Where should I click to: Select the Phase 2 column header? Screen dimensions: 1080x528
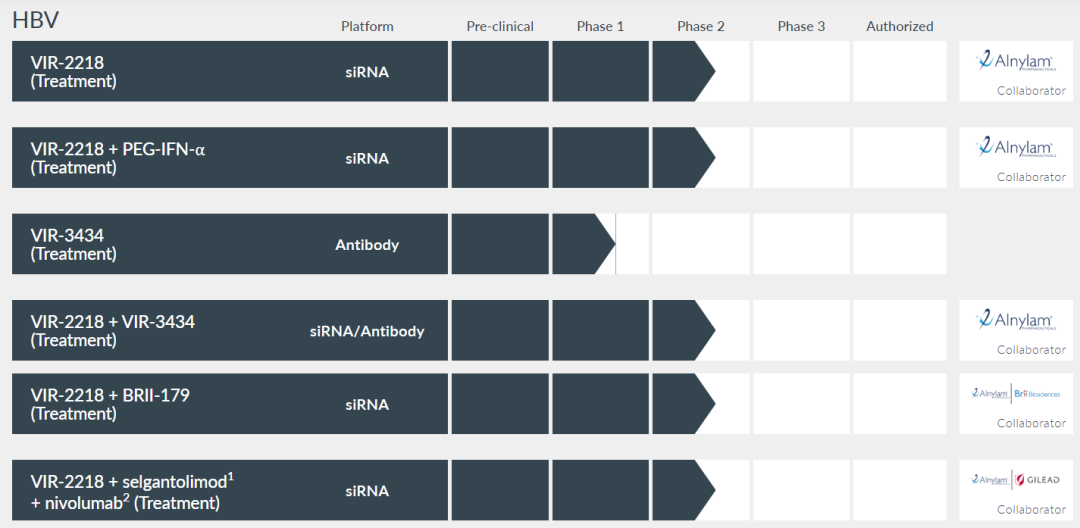coord(701,26)
